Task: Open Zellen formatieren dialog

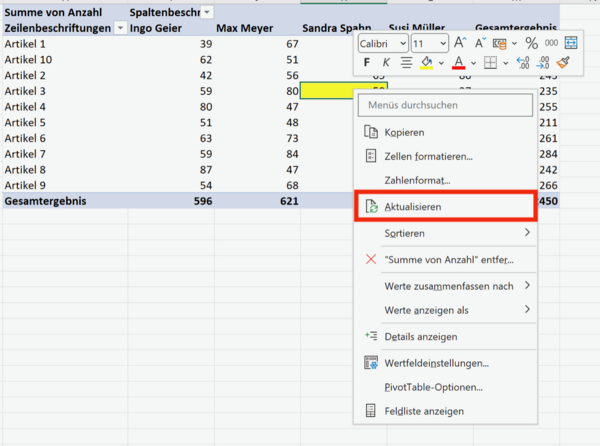Action: tap(445, 156)
